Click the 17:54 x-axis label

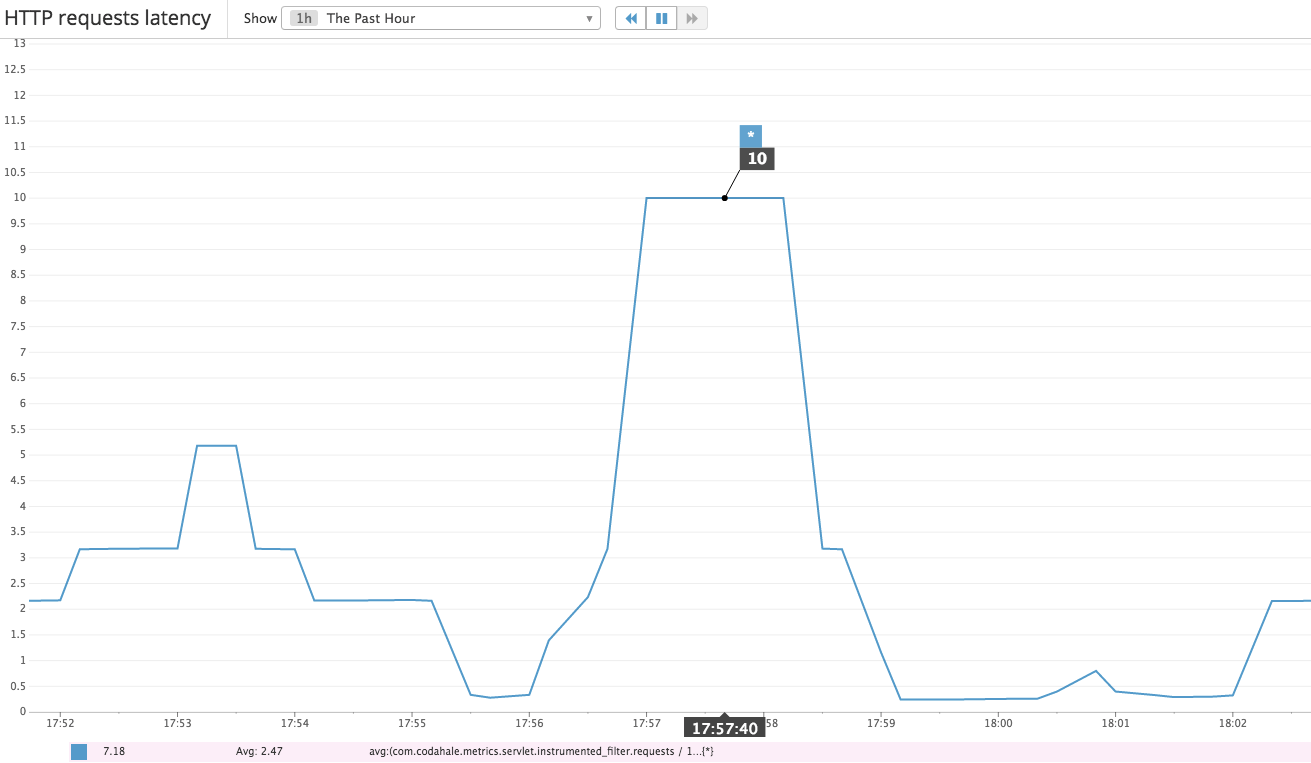click(x=294, y=722)
